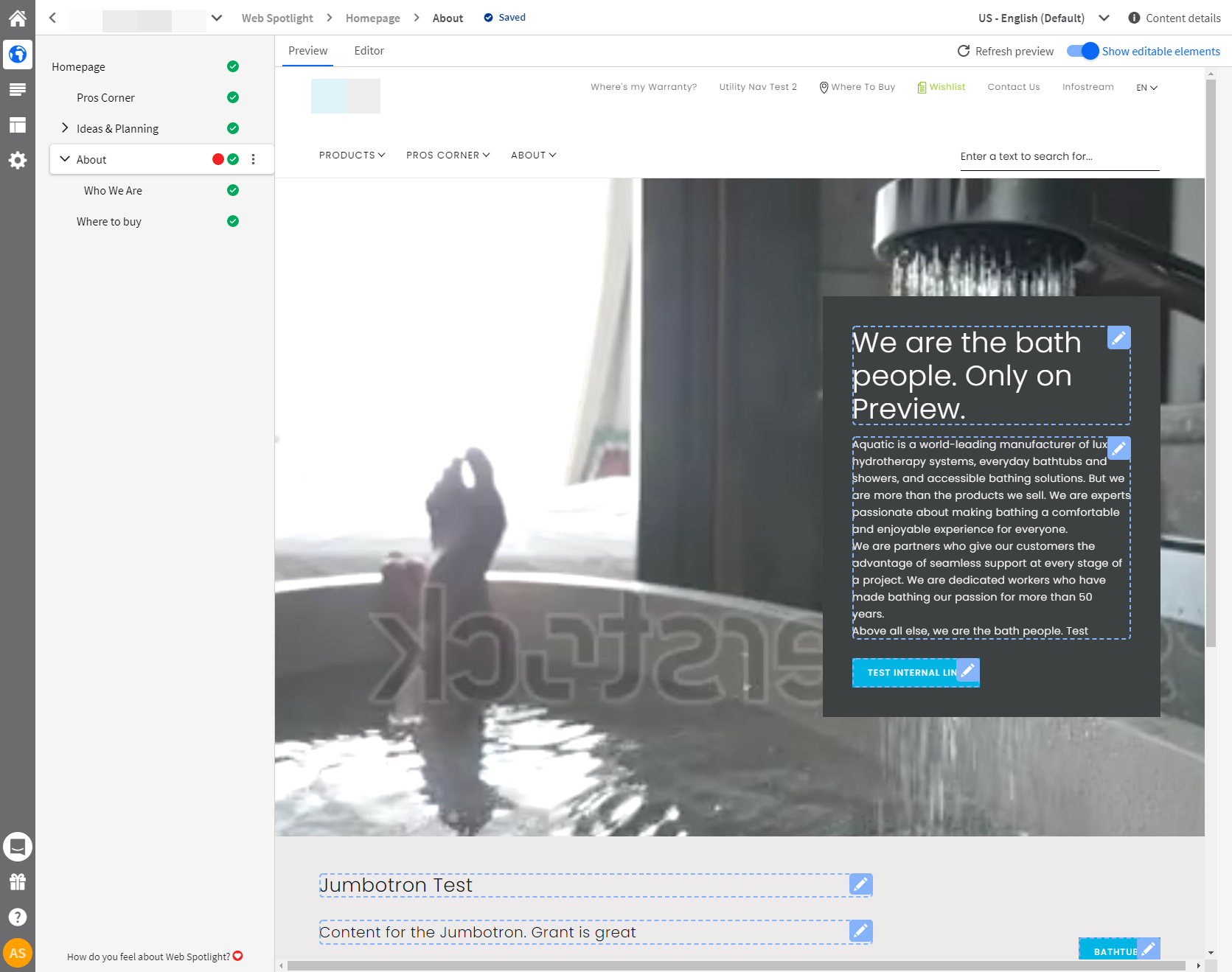Edit the Jumbotron Test field pencil icon

click(859, 884)
